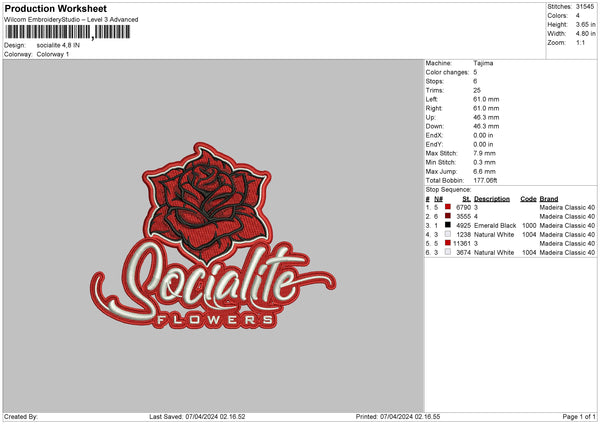Click the Color changes value 5
The image size is (600, 424).
475,72
